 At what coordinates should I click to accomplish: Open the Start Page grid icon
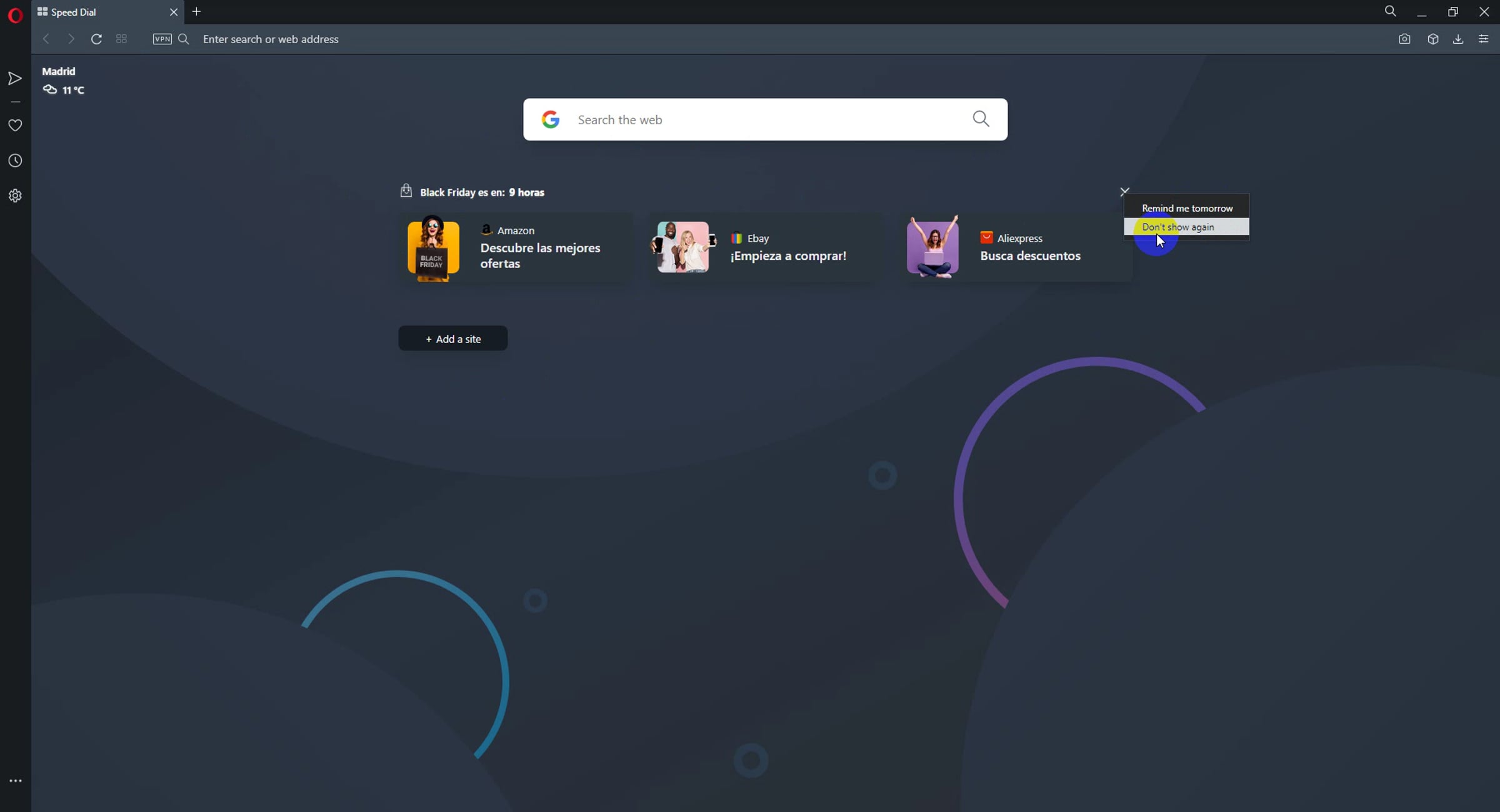(122, 39)
